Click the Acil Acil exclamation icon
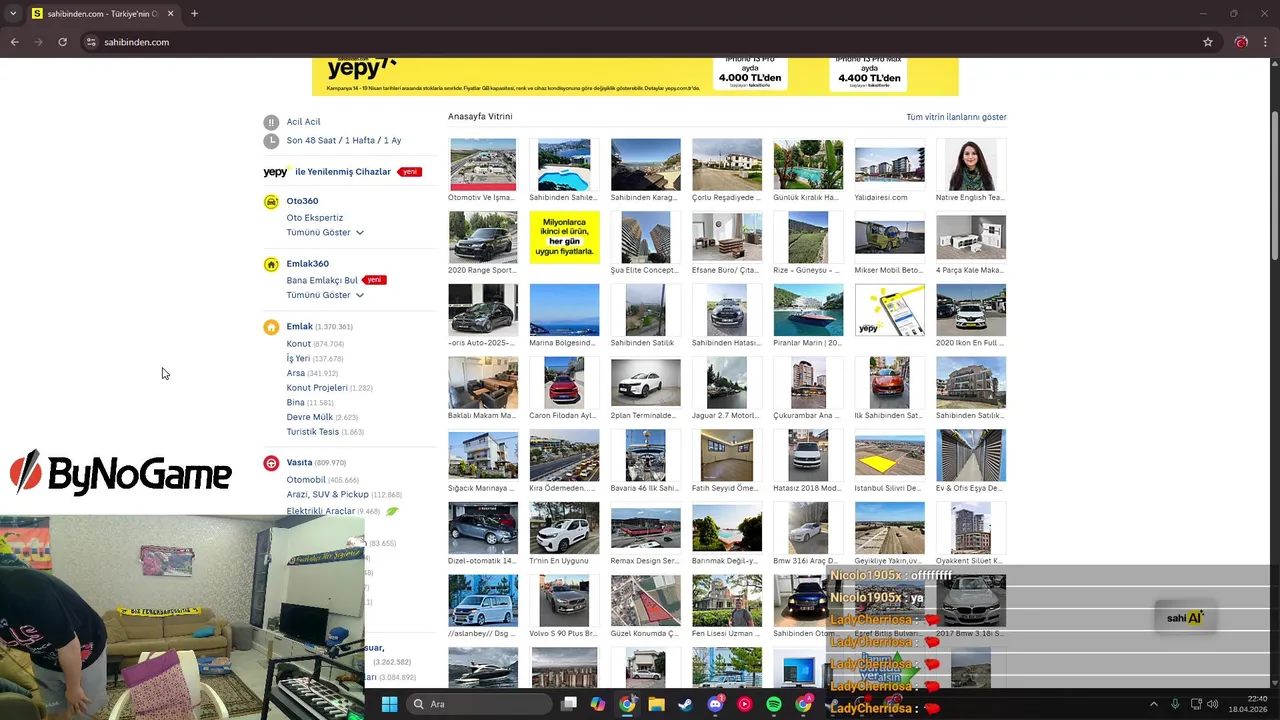 (x=271, y=122)
